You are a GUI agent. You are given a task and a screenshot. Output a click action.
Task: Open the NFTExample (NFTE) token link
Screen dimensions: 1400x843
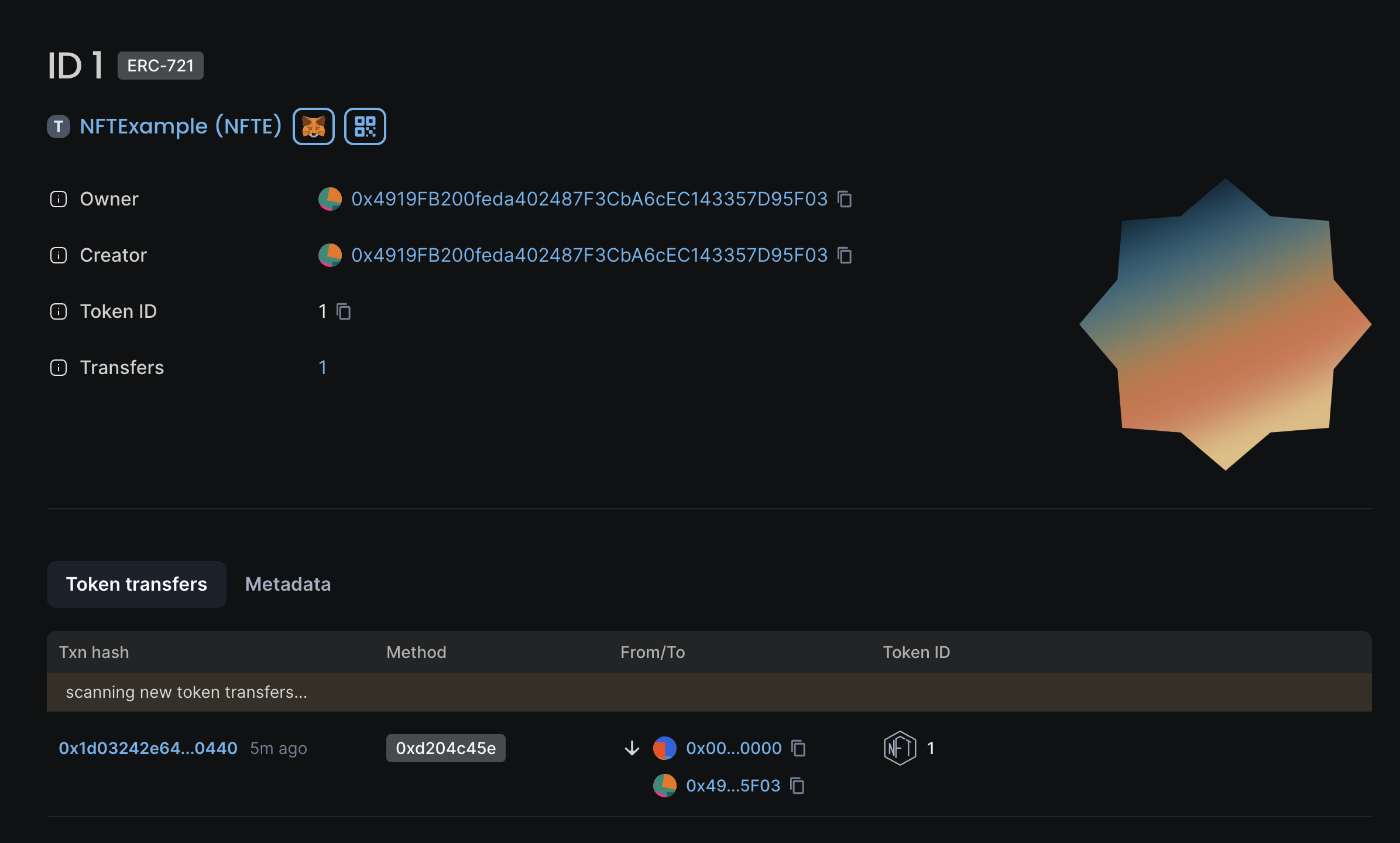180,126
